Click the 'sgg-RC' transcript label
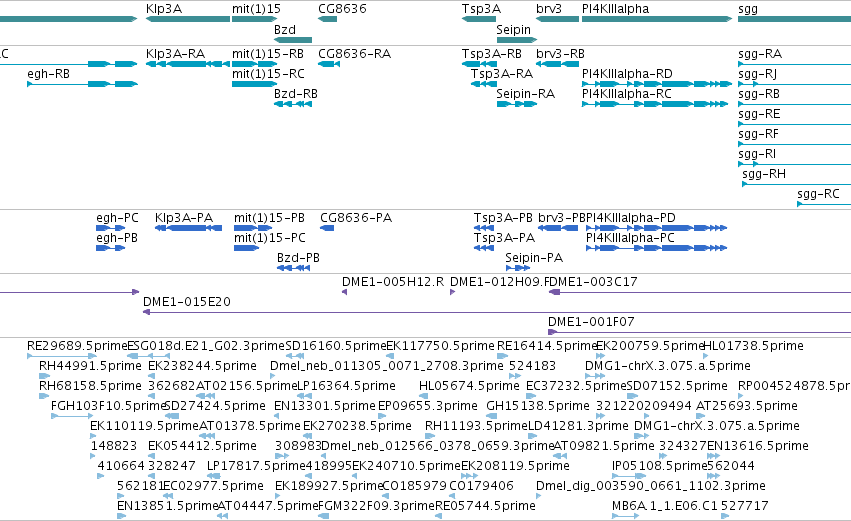 tap(818, 194)
